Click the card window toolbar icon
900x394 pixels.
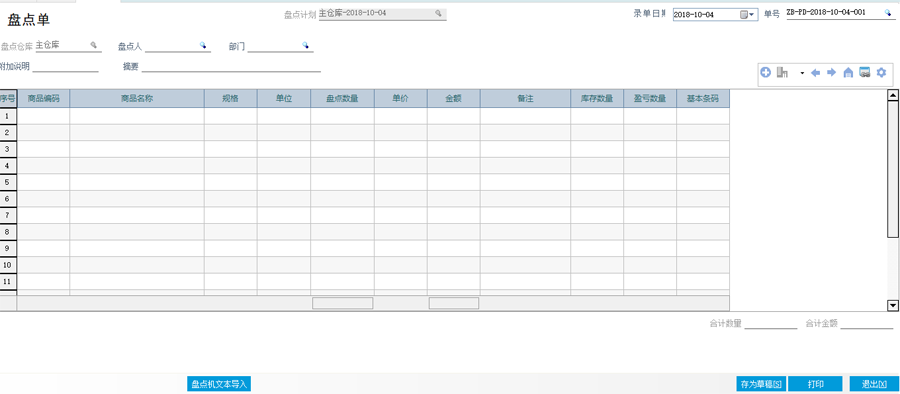(x=864, y=72)
